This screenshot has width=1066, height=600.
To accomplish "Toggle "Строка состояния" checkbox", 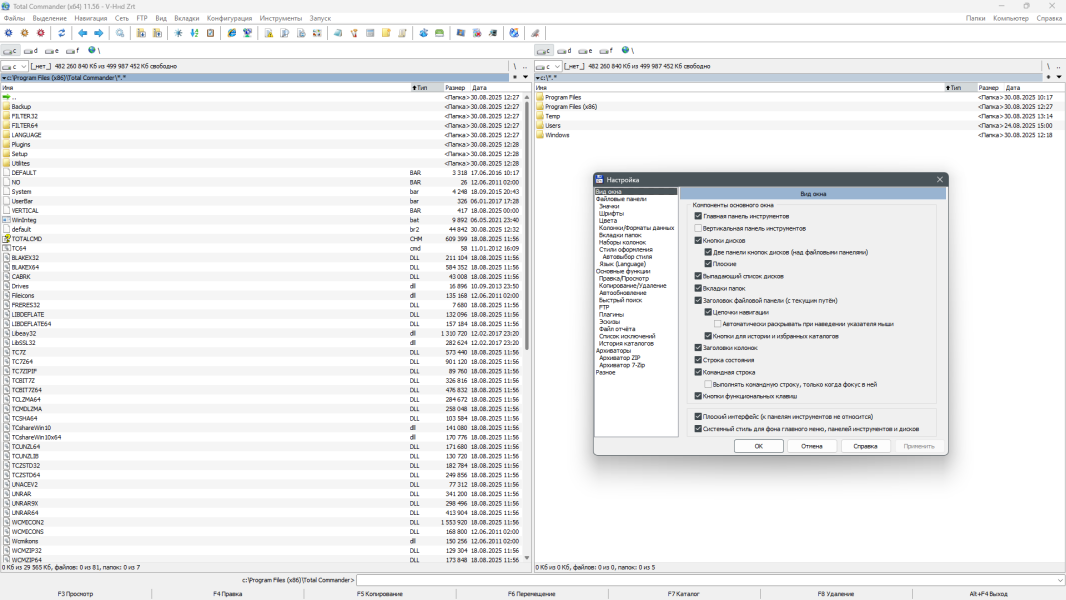I will click(x=699, y=360).
